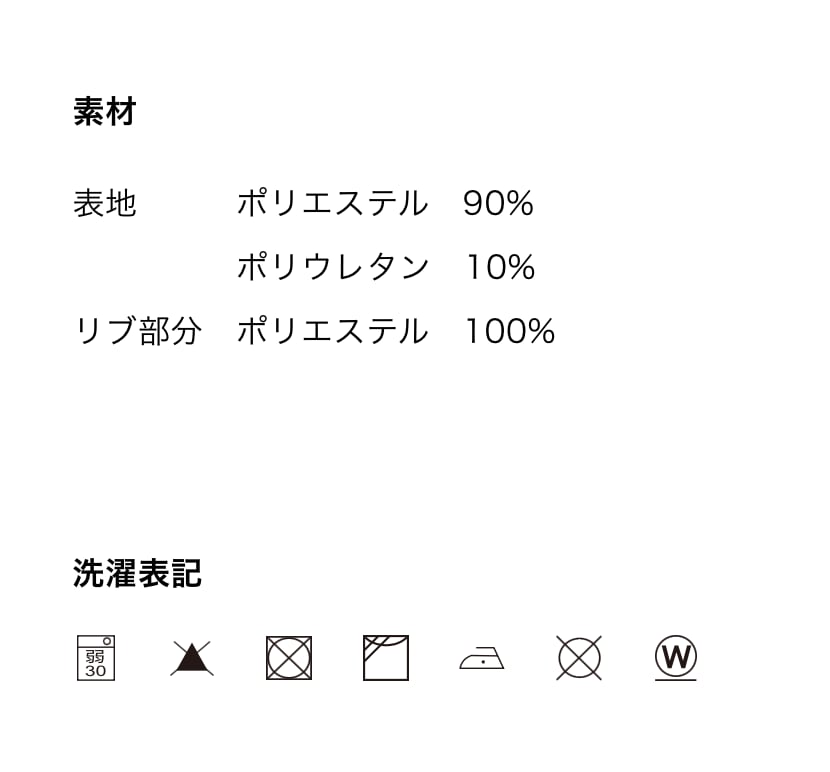Screen dimensions: 830x772
Task: Click the do-not-bleach triangle icon
Action: tap(192, 658)
